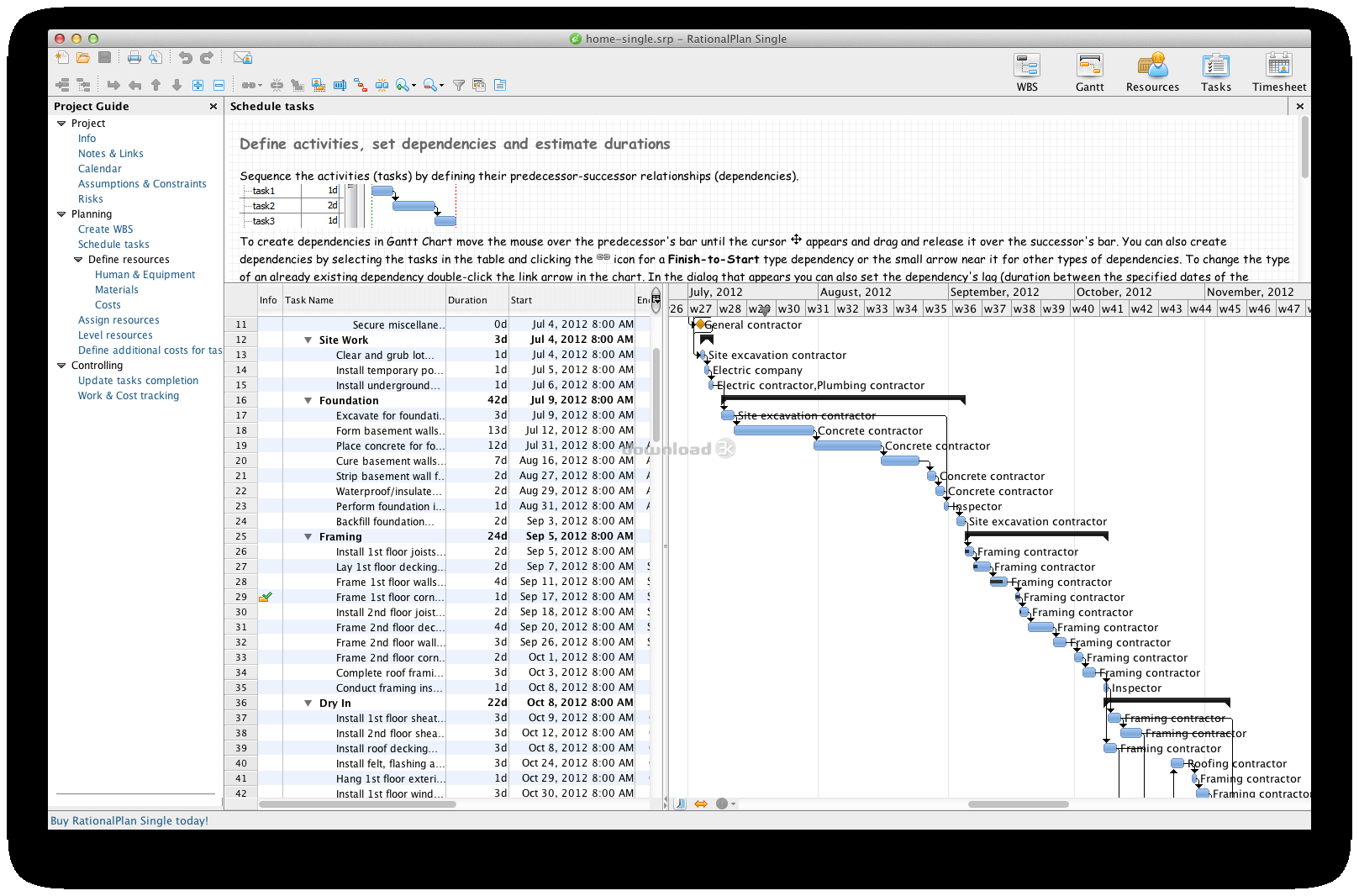Image resolution: width=1359 pixels, height=896 pixels.
Task: Collapse Define resources tree node
Action: click(78, 260)
